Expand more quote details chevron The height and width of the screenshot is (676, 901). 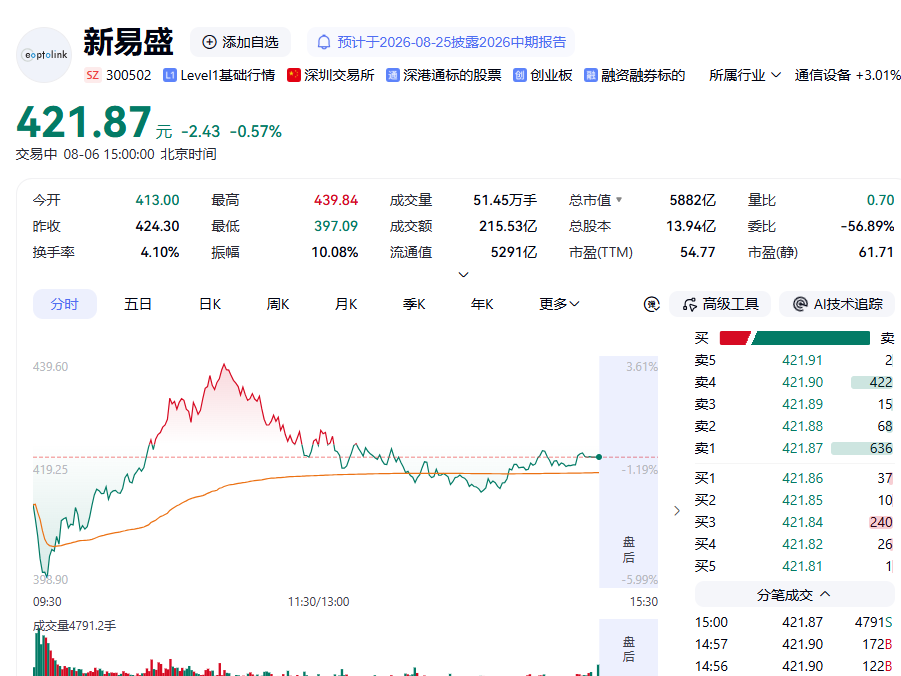coord(463,275)
